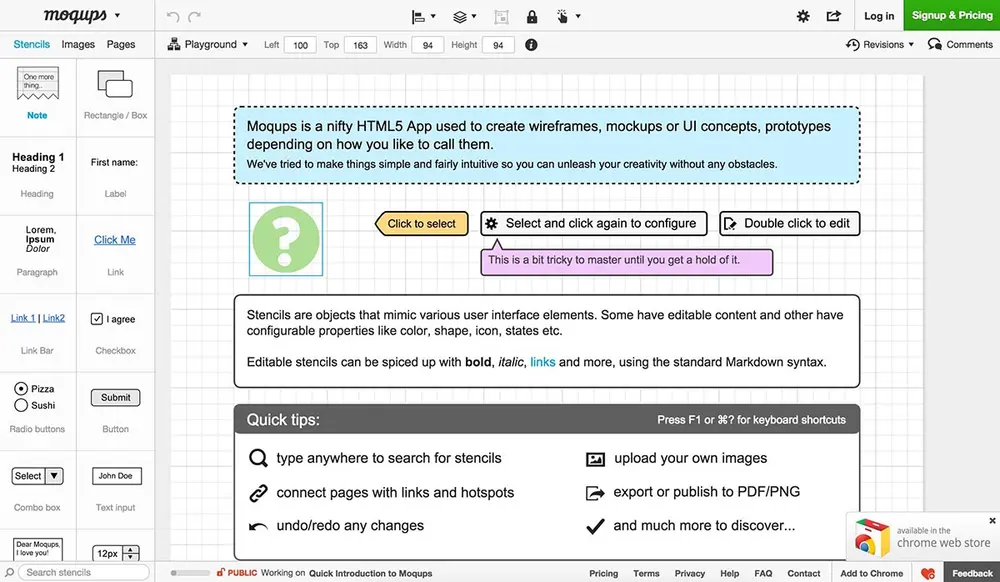
Task: Click the group objects icon
Action: click(x=502, y=17)
